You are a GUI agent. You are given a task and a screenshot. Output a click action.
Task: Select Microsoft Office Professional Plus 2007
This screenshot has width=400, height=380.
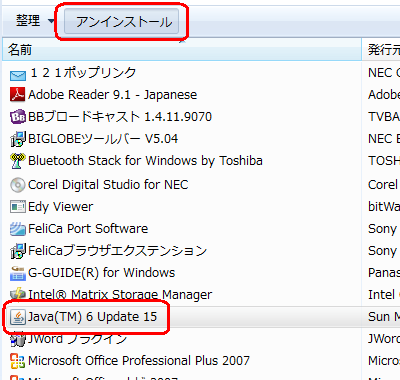(x=139, y=361)
